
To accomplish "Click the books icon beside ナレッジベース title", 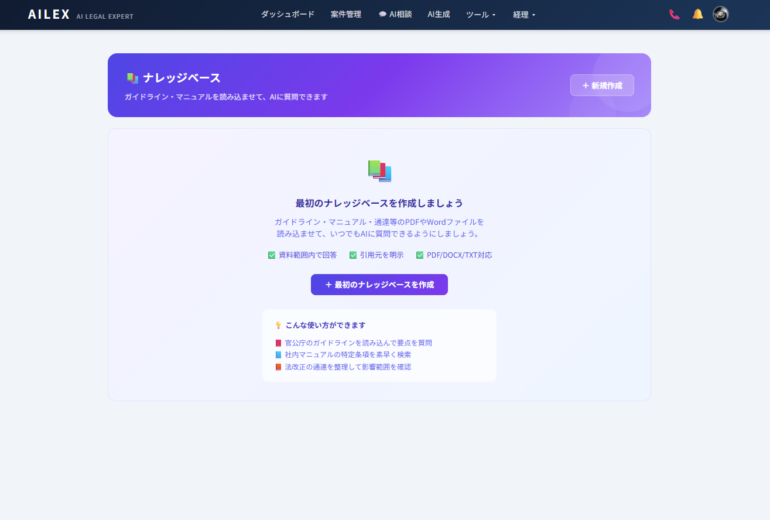I will (132, 78).
